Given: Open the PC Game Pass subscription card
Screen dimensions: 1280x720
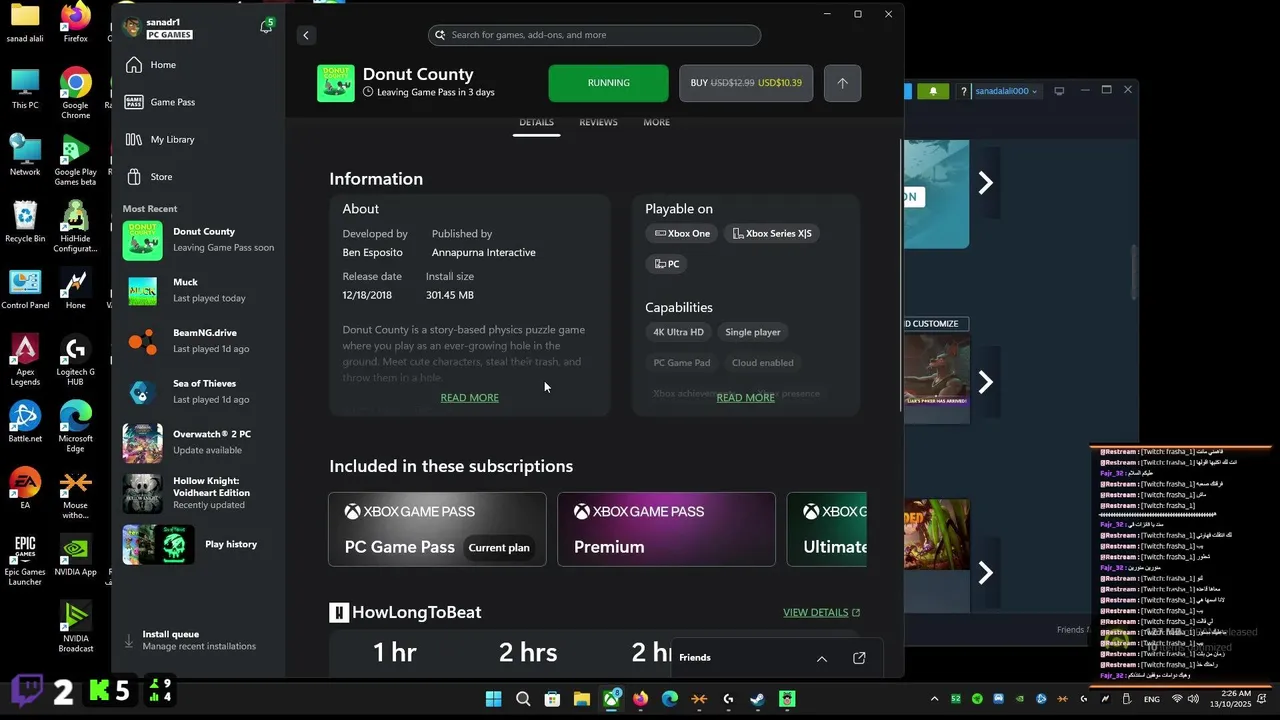Looking at the screenshot, I should [437, 529].
